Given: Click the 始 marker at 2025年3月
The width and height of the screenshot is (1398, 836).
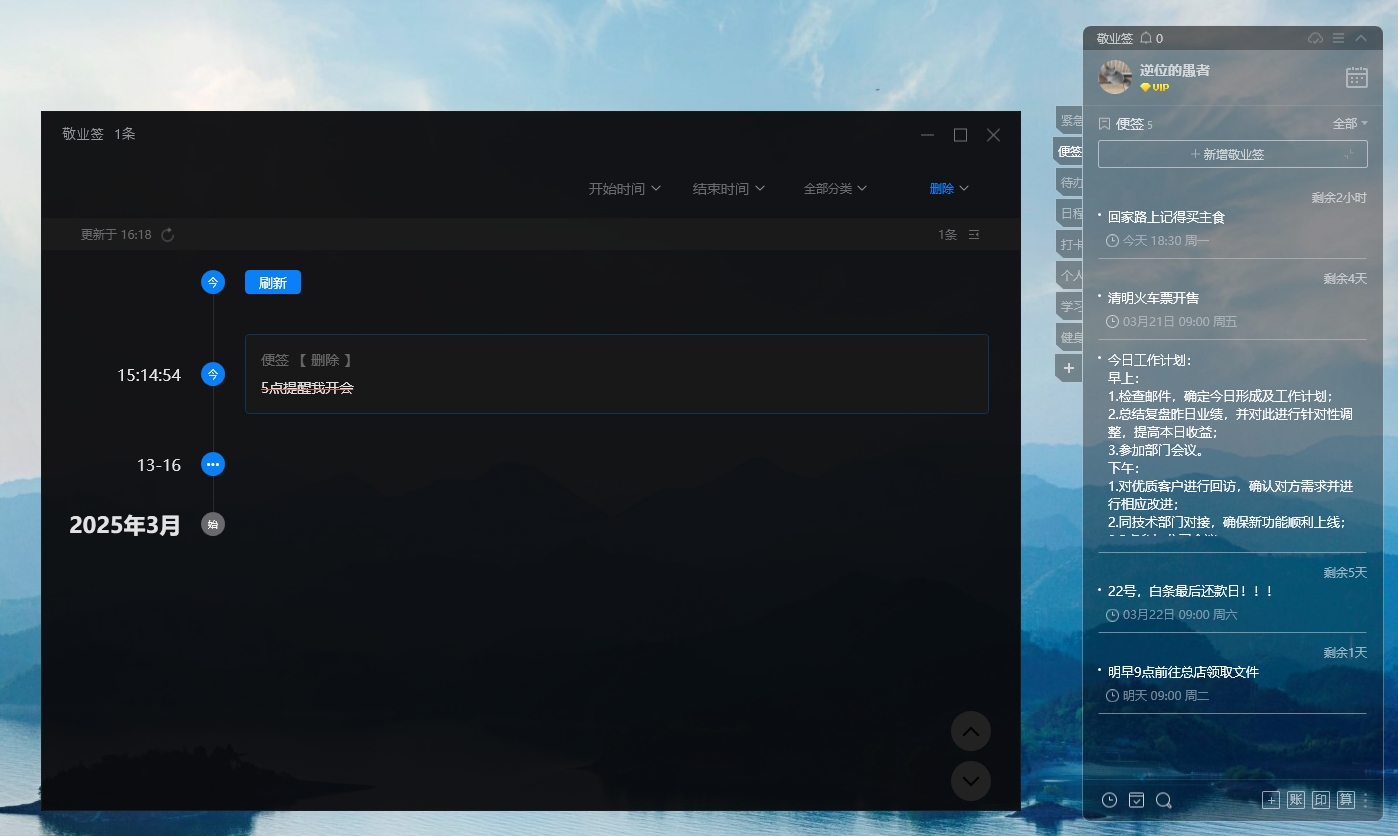Looking at the screenshot, I should pos(213,524).
